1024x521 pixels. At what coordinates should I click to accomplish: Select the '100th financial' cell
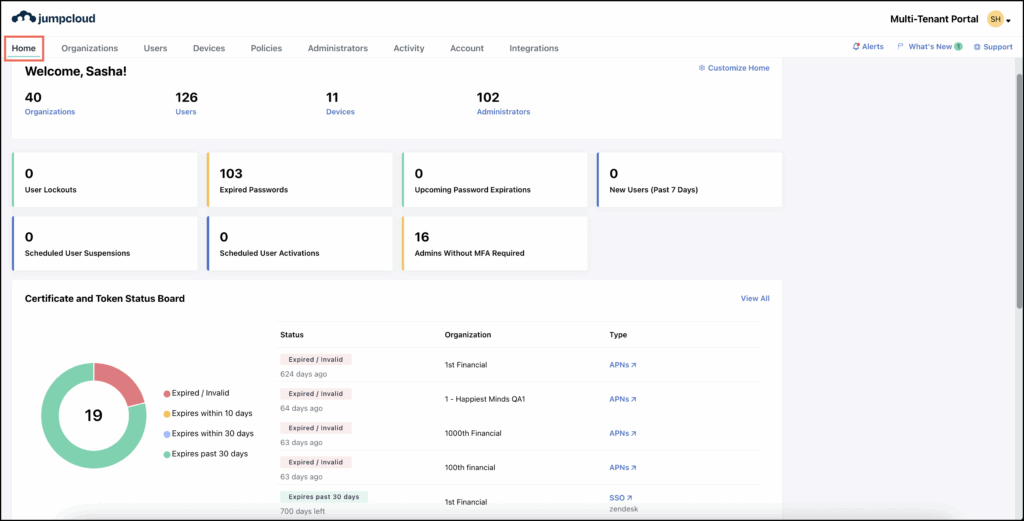coord(470,467)
